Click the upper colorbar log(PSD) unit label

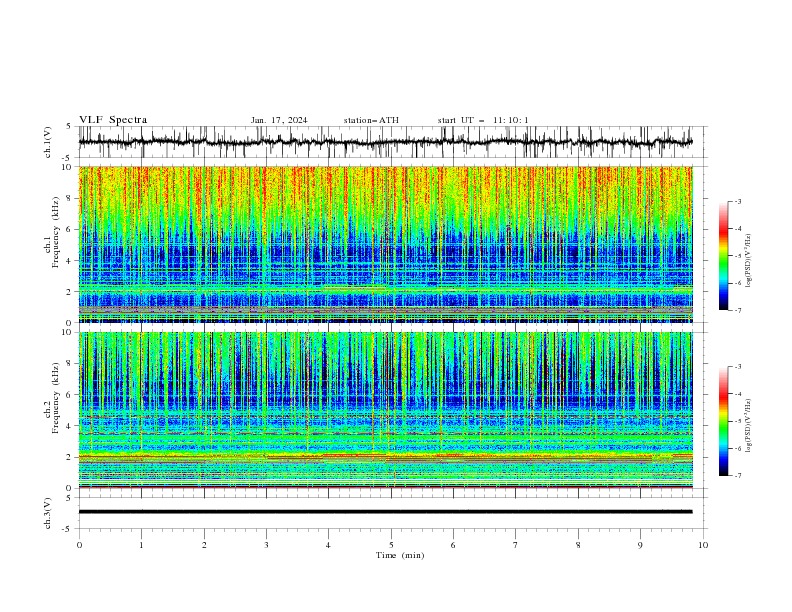[750, 261]
